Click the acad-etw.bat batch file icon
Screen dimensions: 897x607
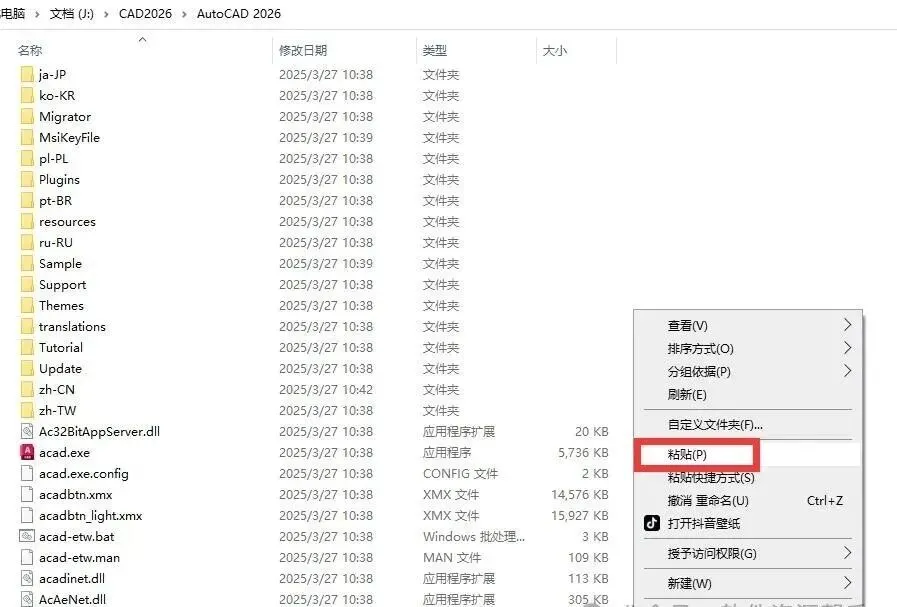pyautogui.click(x=27, y=537)
